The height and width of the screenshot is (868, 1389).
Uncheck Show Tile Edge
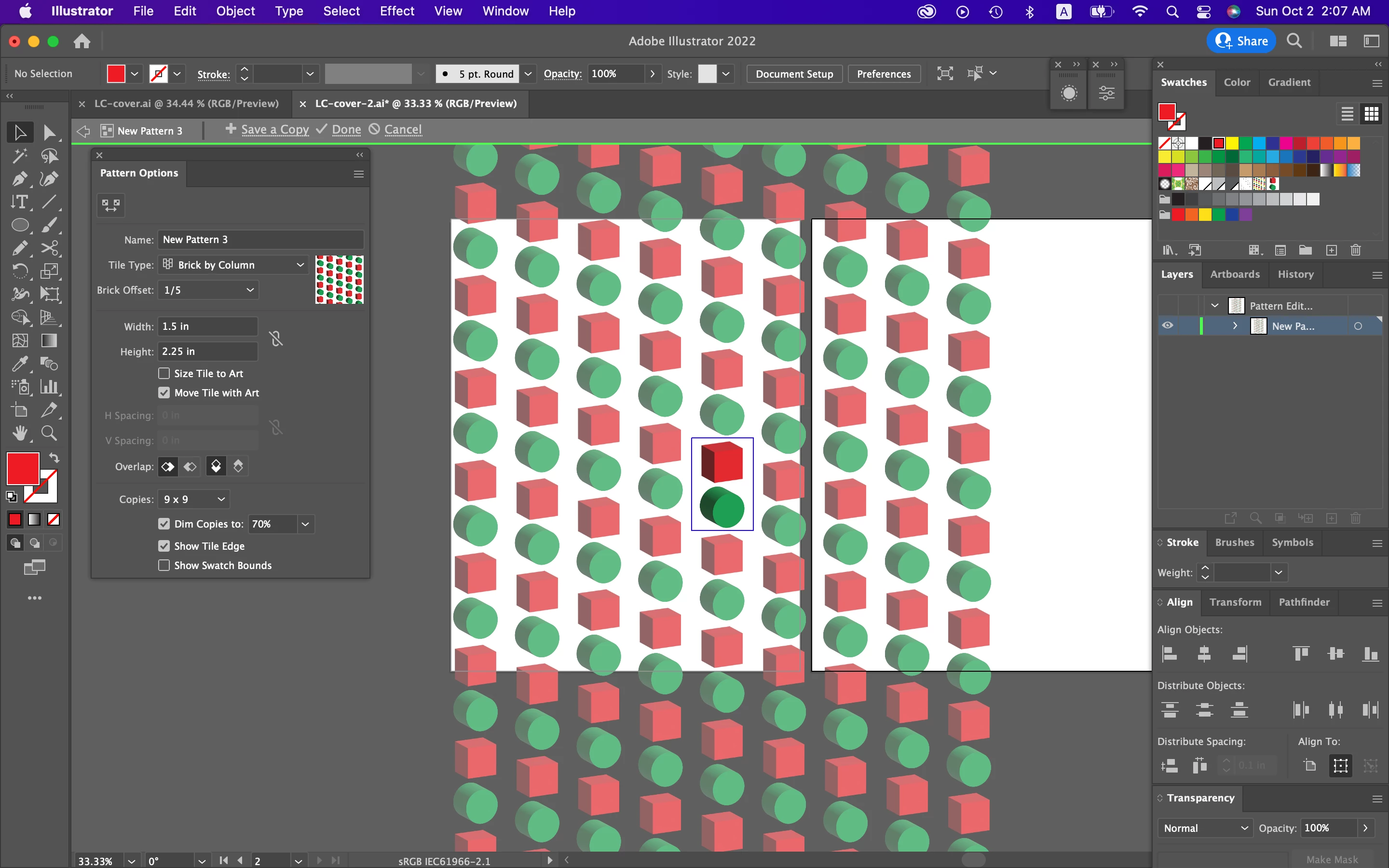point(164,546)
